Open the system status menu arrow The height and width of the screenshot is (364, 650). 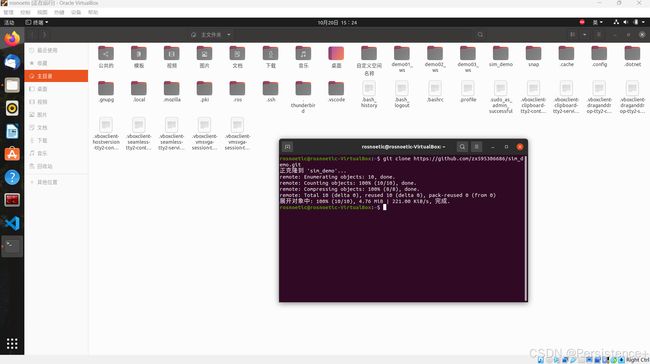coord(643,22)
